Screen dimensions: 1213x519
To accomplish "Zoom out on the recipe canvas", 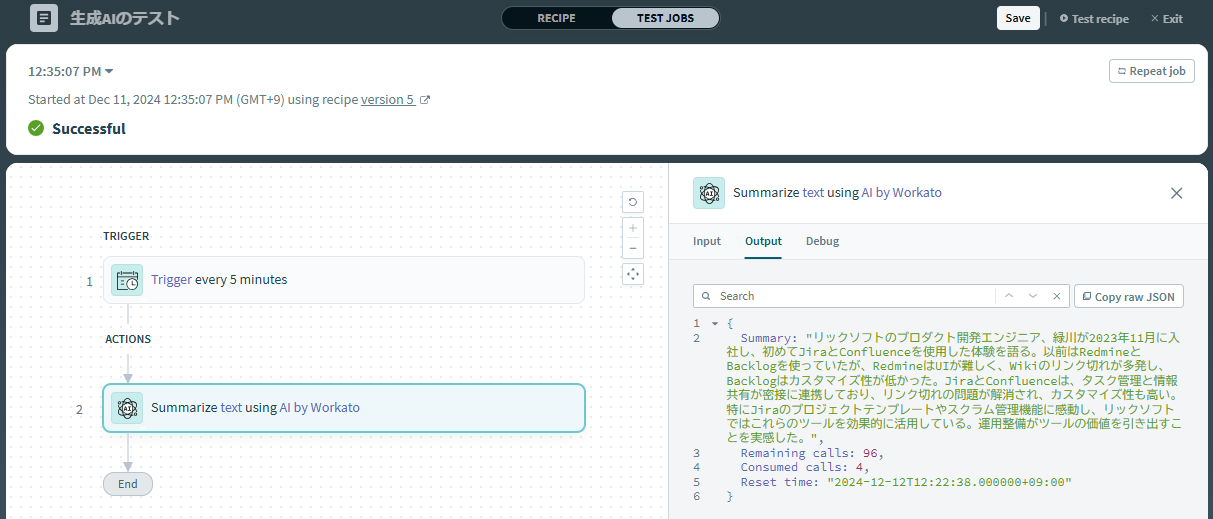I will (632, 248).
